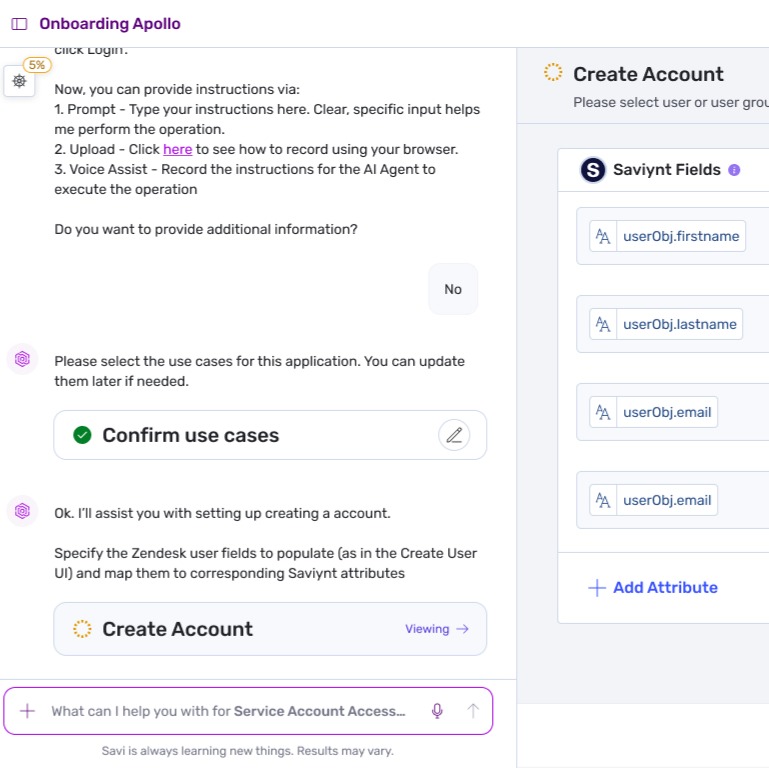Click the Saviynt S logo icon

point(592,170)
